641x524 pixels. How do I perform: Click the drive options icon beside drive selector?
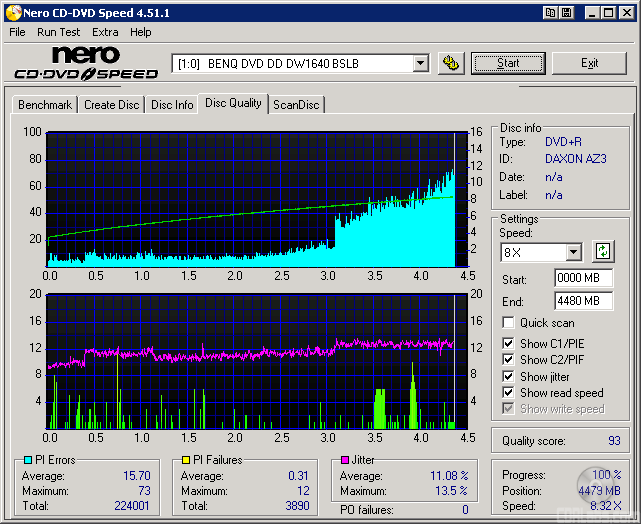tap(451, 63)
